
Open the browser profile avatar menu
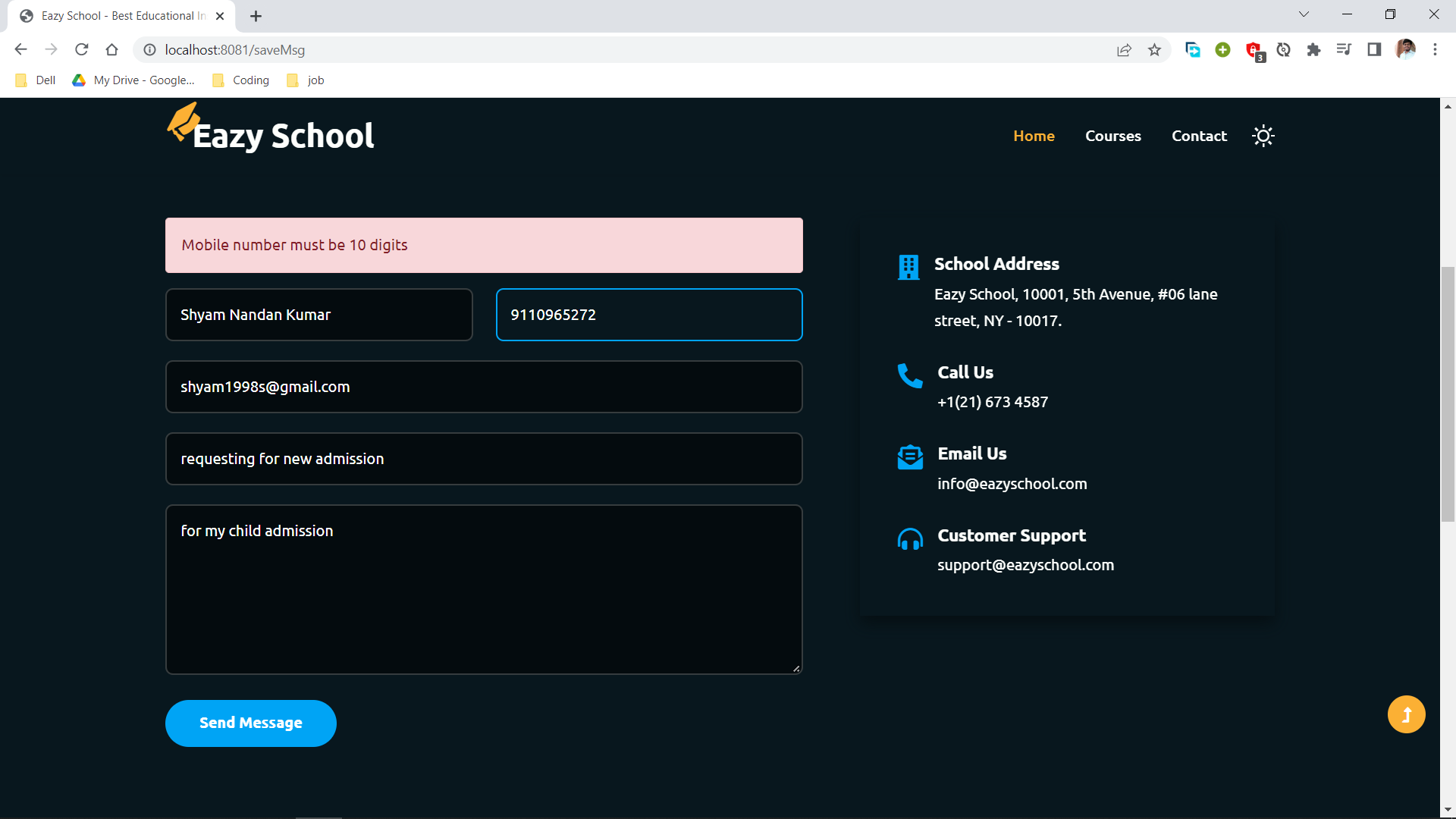click(1407, 49)
